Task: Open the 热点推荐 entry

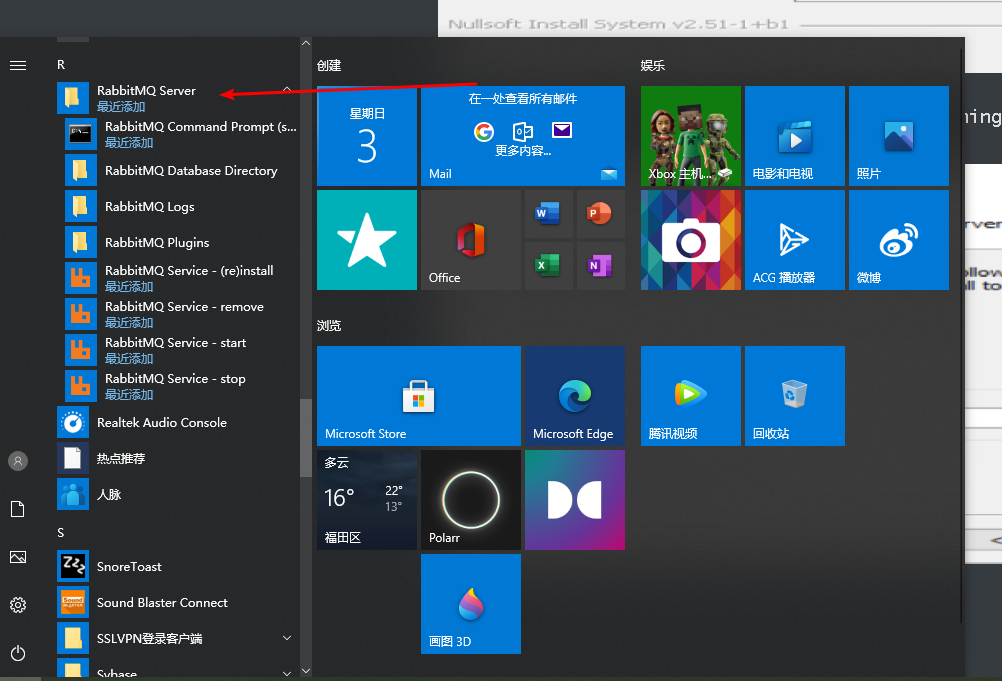Action: (x=176, y=458)
